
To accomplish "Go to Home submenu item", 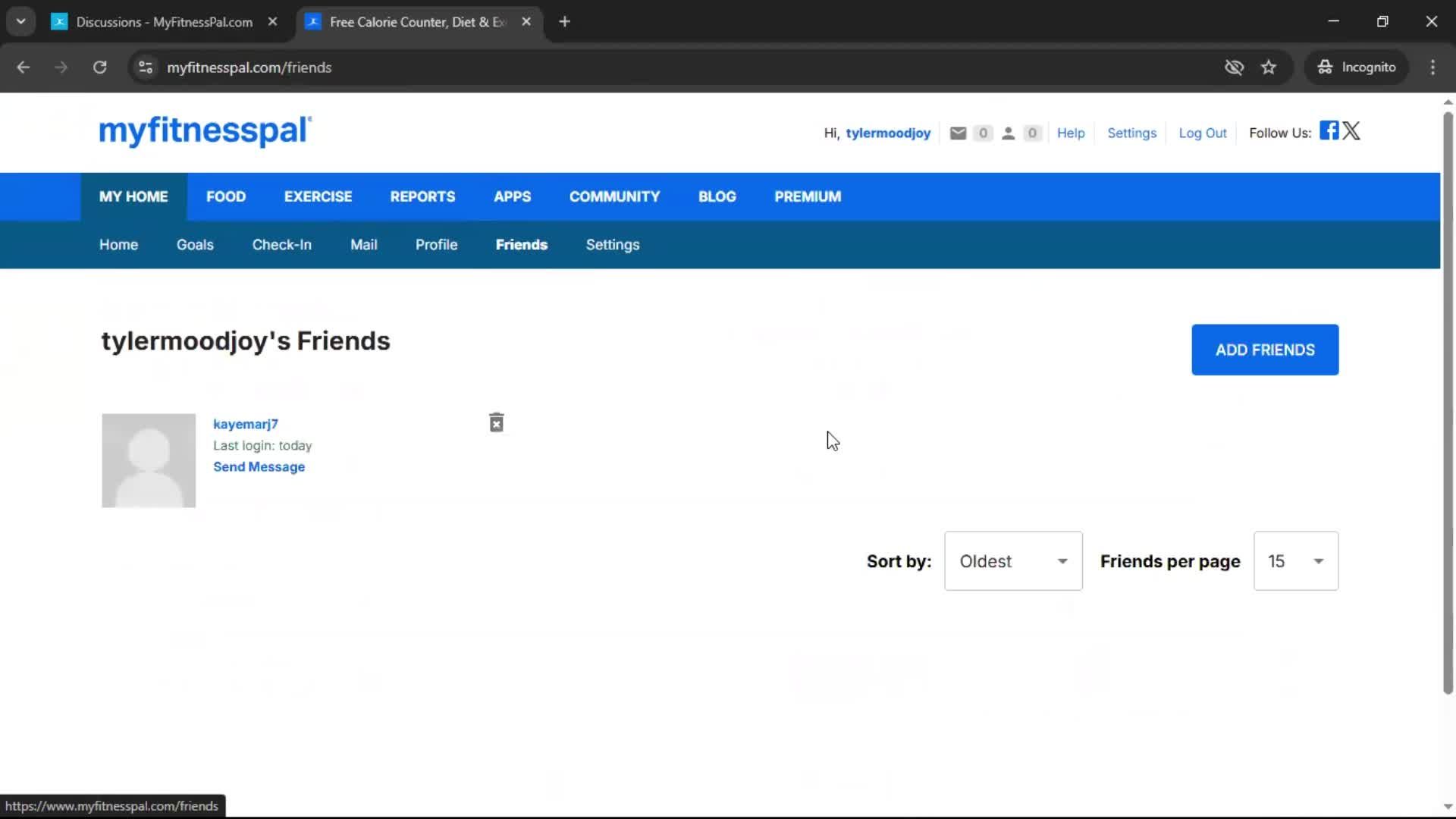I will click(x=118, y=245).
